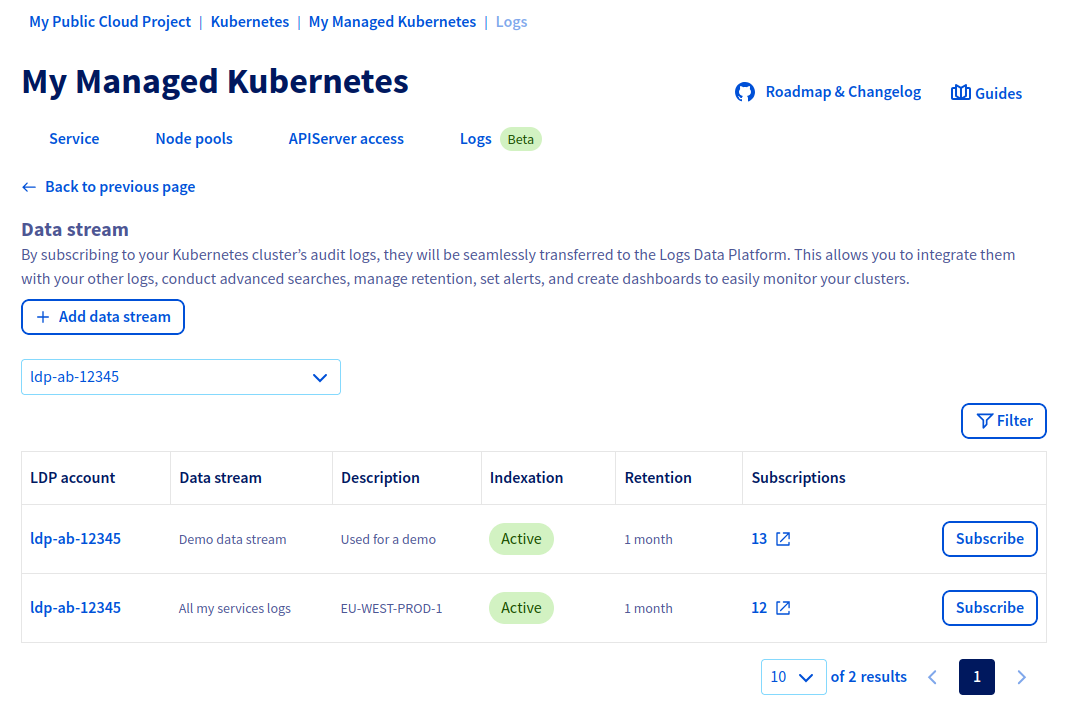Image resolution: width=1079 pixels, height=722 pixels.
Task: Click the back arrow to previous page
Action: 28,186
